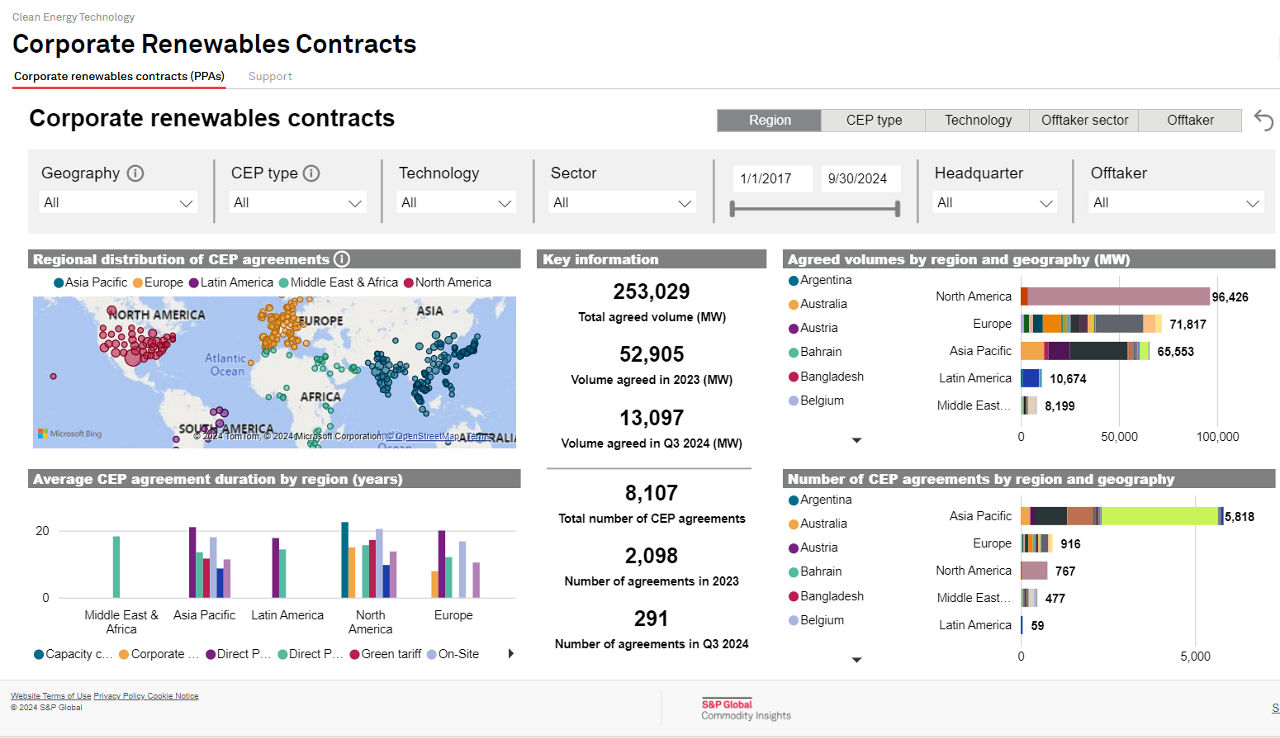Toggle Asia Pacific in map legend

[90, 283]
